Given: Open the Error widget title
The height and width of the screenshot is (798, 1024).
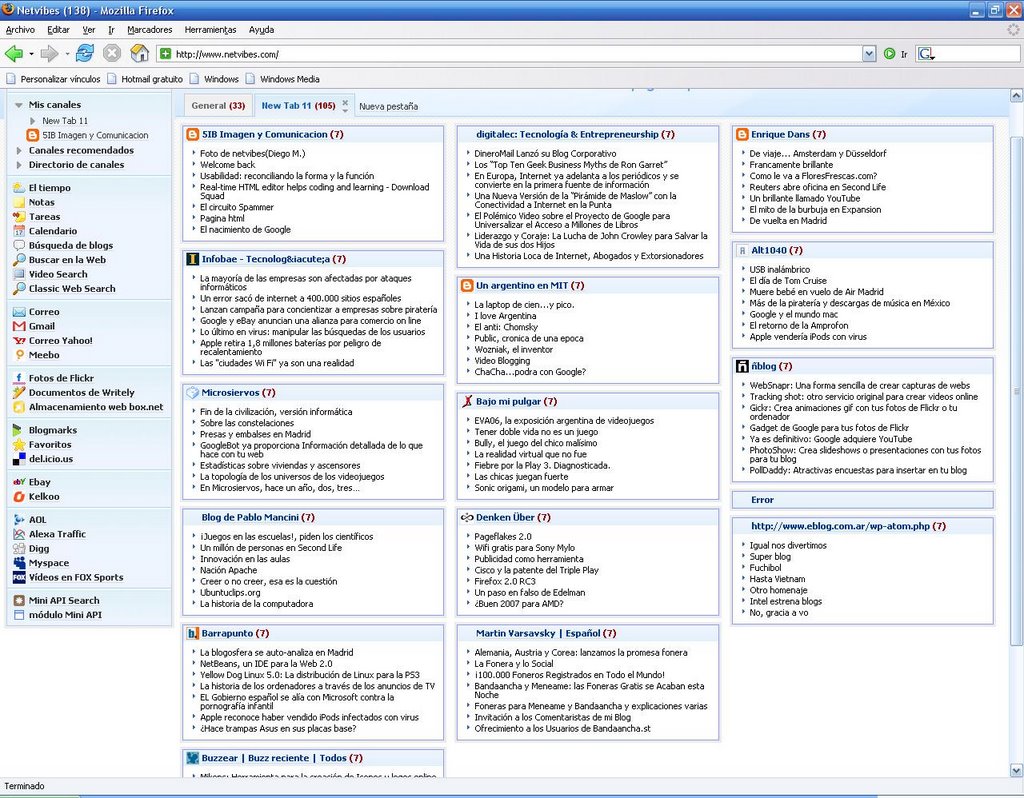Looking at the screenshot, I should pos(762,500).
